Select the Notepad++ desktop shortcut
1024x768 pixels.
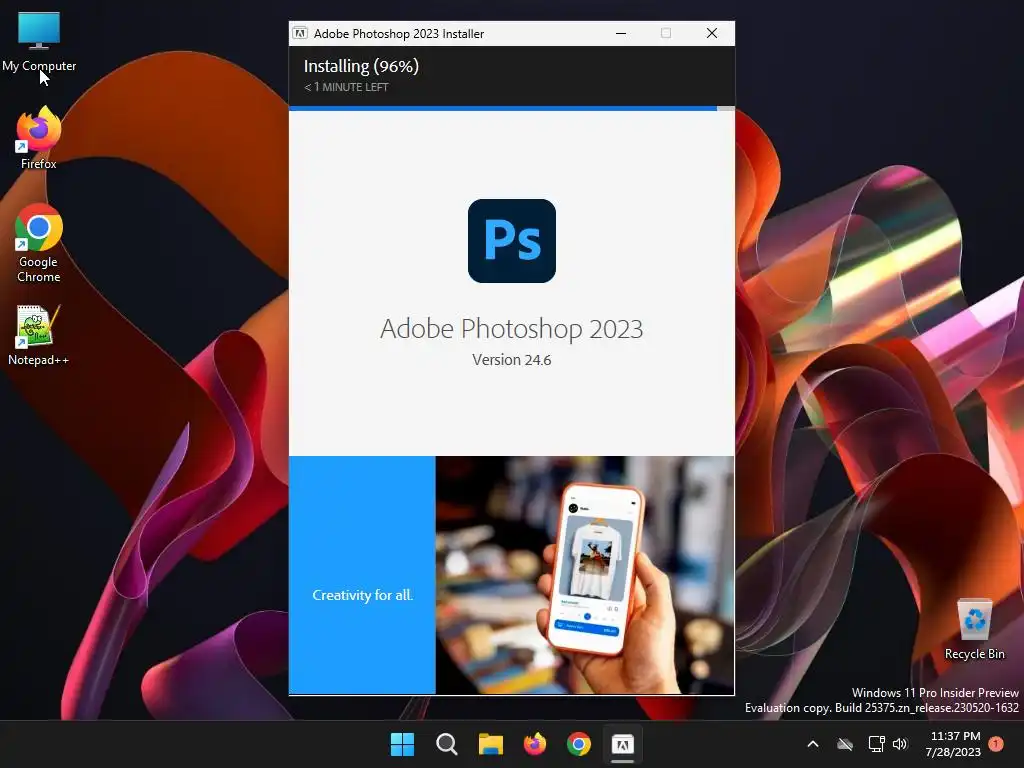tap(38, 335)
